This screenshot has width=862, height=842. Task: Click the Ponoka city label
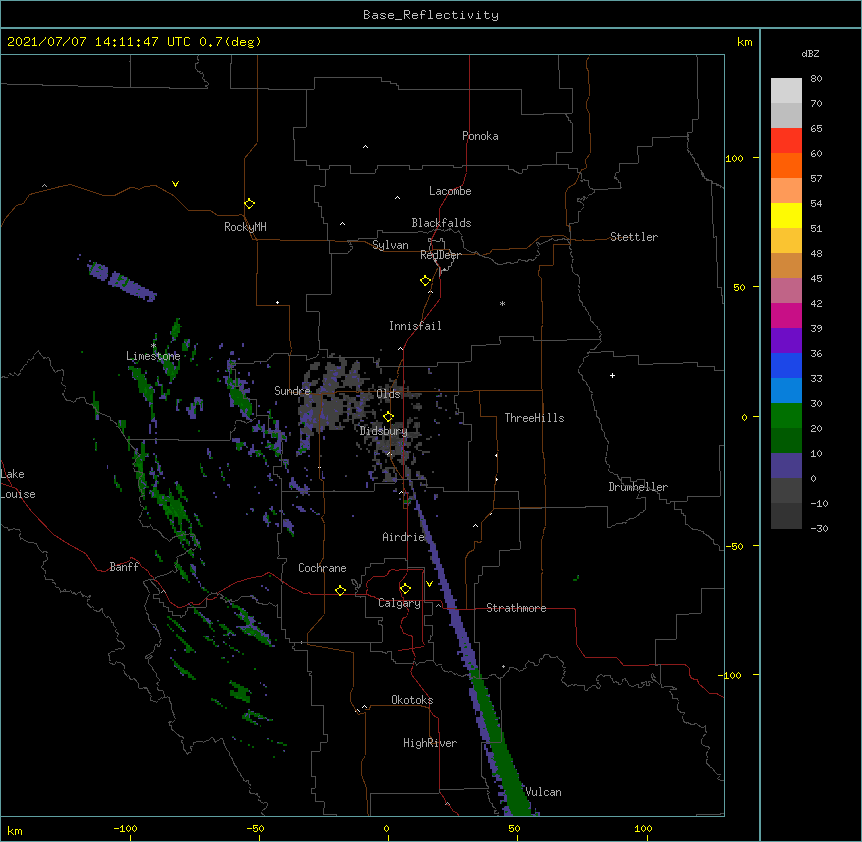(480, 136)
